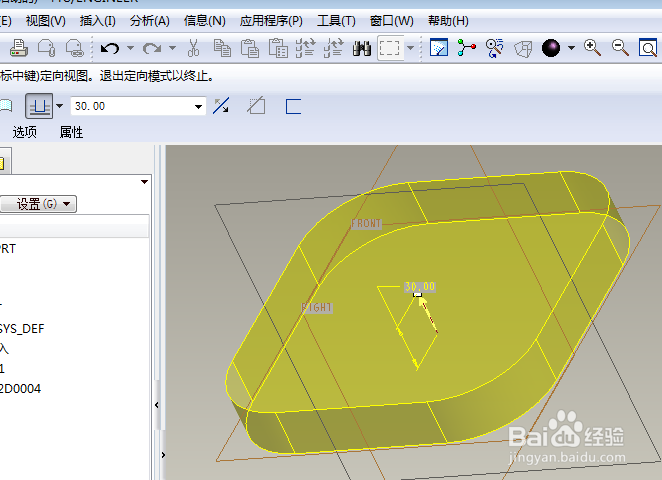Click the yellow direction arrow on model
The image size is (662, 480).
coord(428,315)
